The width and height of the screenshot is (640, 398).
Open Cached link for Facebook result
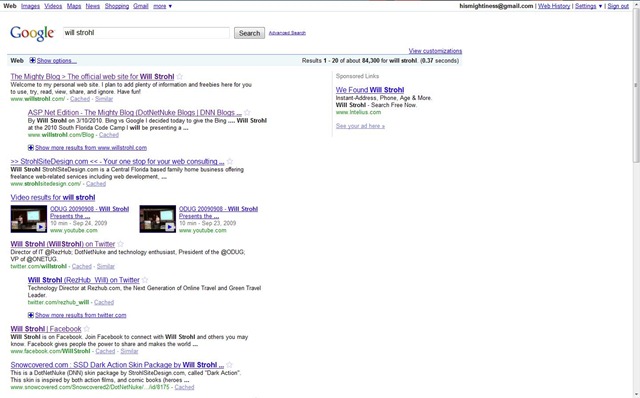[x=105, y=351]
